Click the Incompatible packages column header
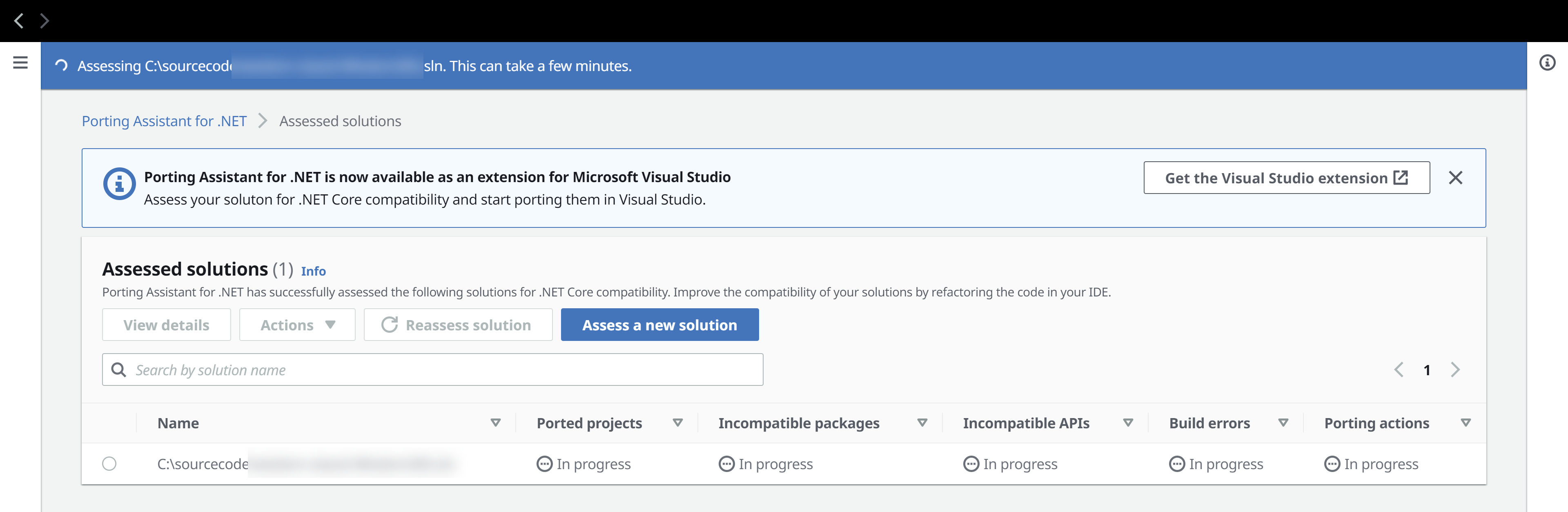The width and height of the screenshot is (1568, 512). coord(799,423)
